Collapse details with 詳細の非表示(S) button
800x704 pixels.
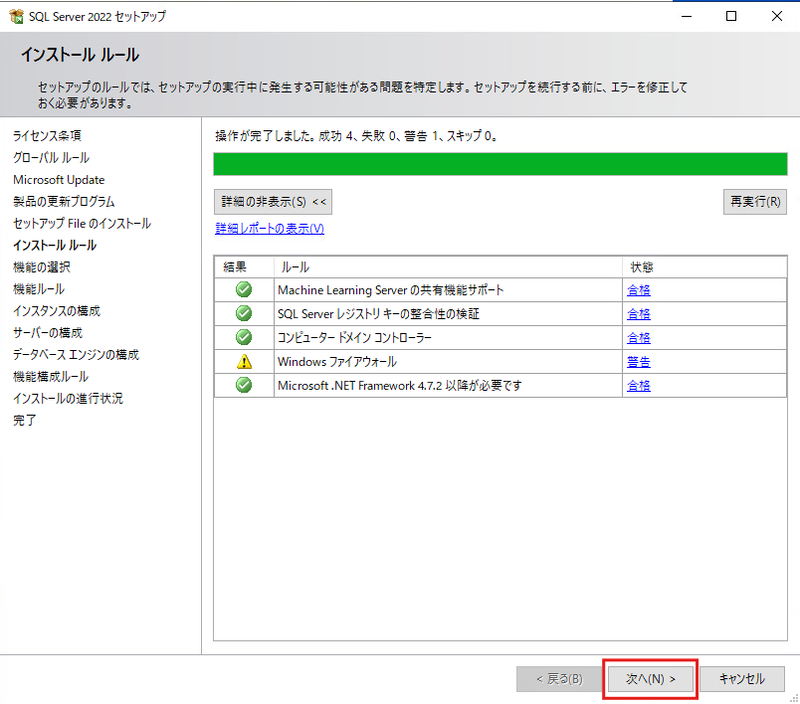tap(273, 202)
